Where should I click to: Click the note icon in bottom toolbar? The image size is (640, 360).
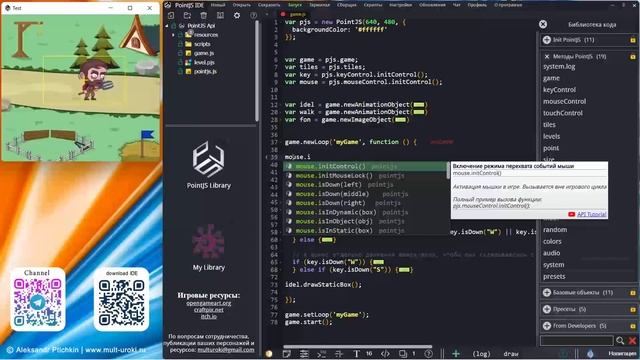point(287,354)
